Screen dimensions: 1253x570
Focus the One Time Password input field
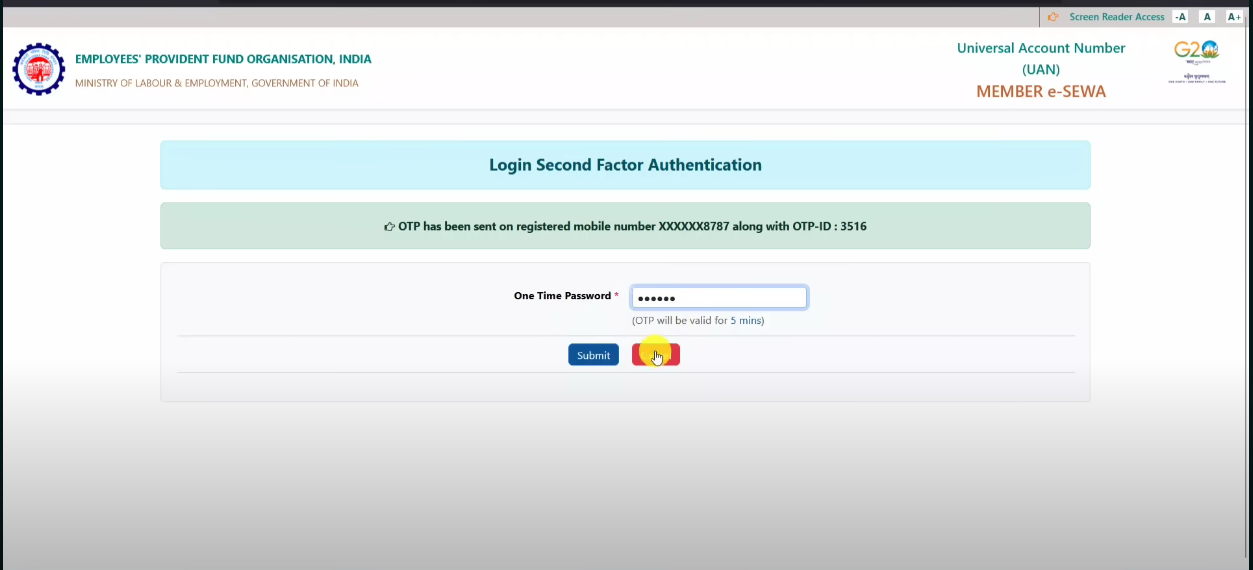tap(718, 298)
